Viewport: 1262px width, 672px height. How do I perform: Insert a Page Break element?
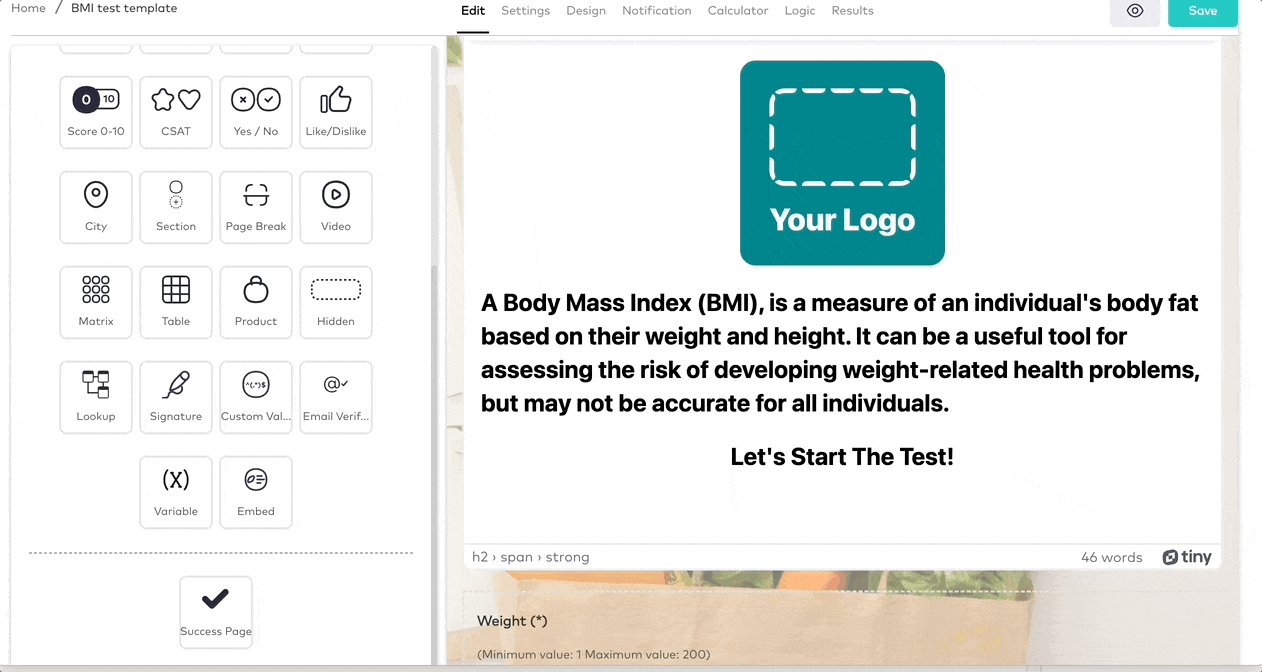256,207
